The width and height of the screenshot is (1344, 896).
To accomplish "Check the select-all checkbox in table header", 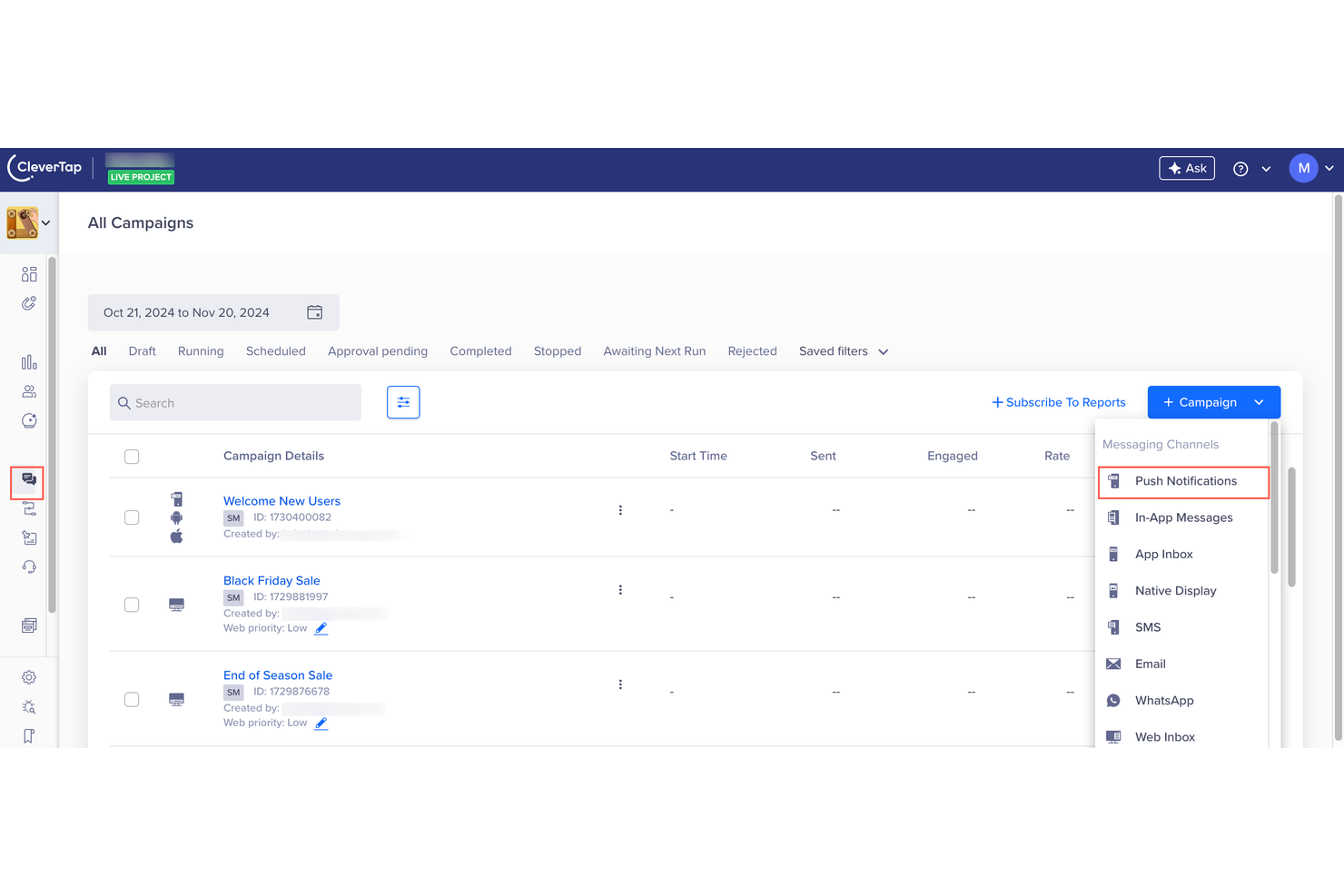I will coord(131,456).
